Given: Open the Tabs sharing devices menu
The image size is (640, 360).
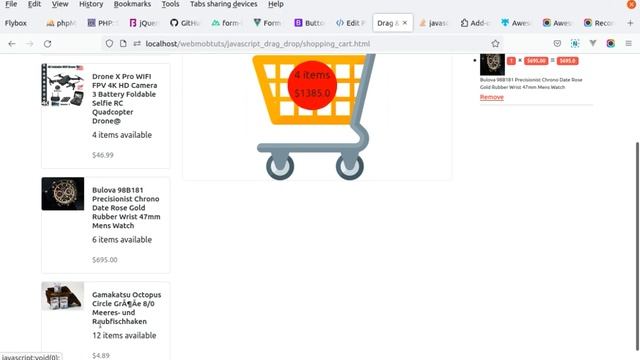Looking at the screenshot, I should 224,4.
